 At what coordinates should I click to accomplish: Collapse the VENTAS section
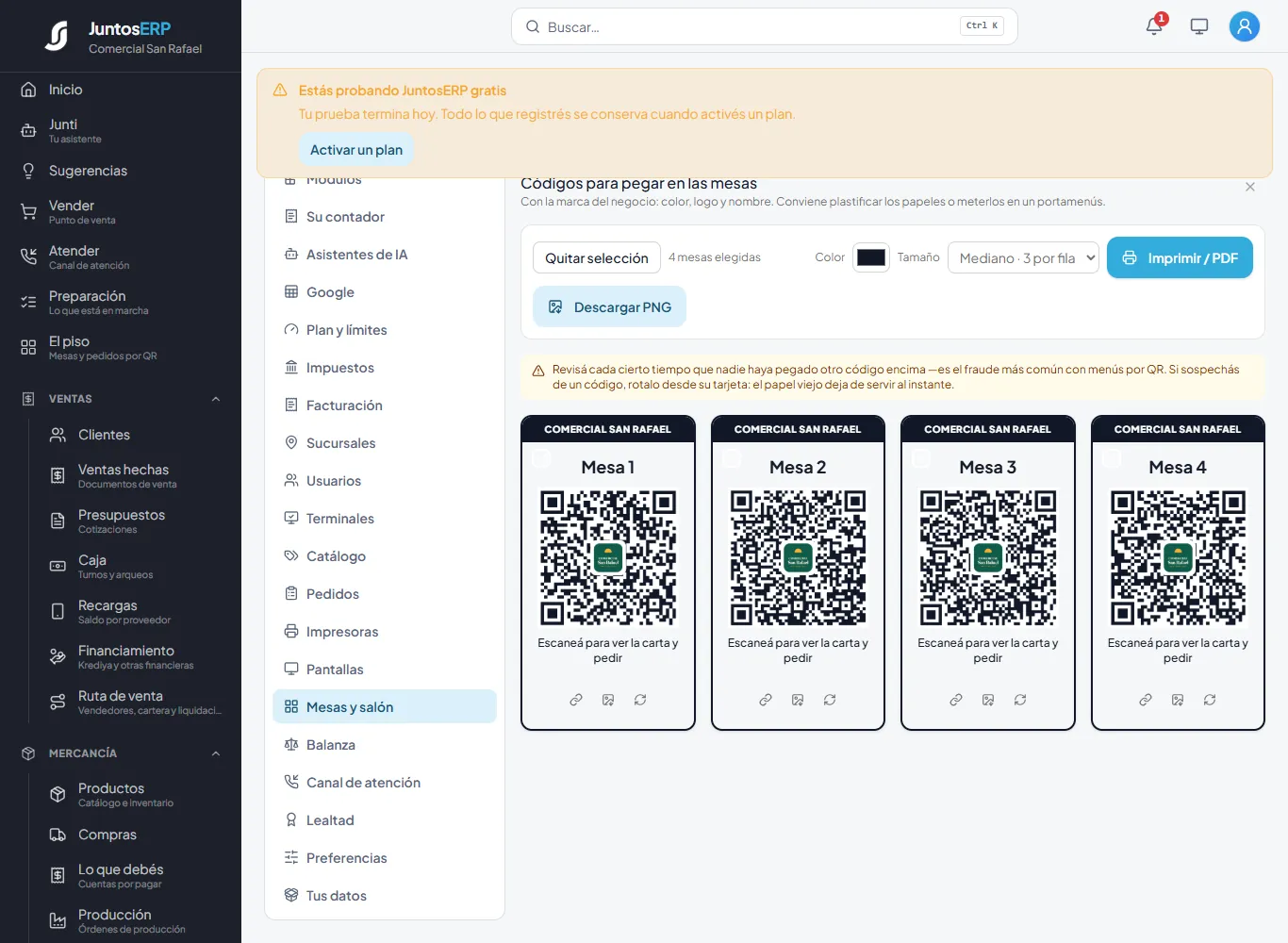tap(216, 399)
